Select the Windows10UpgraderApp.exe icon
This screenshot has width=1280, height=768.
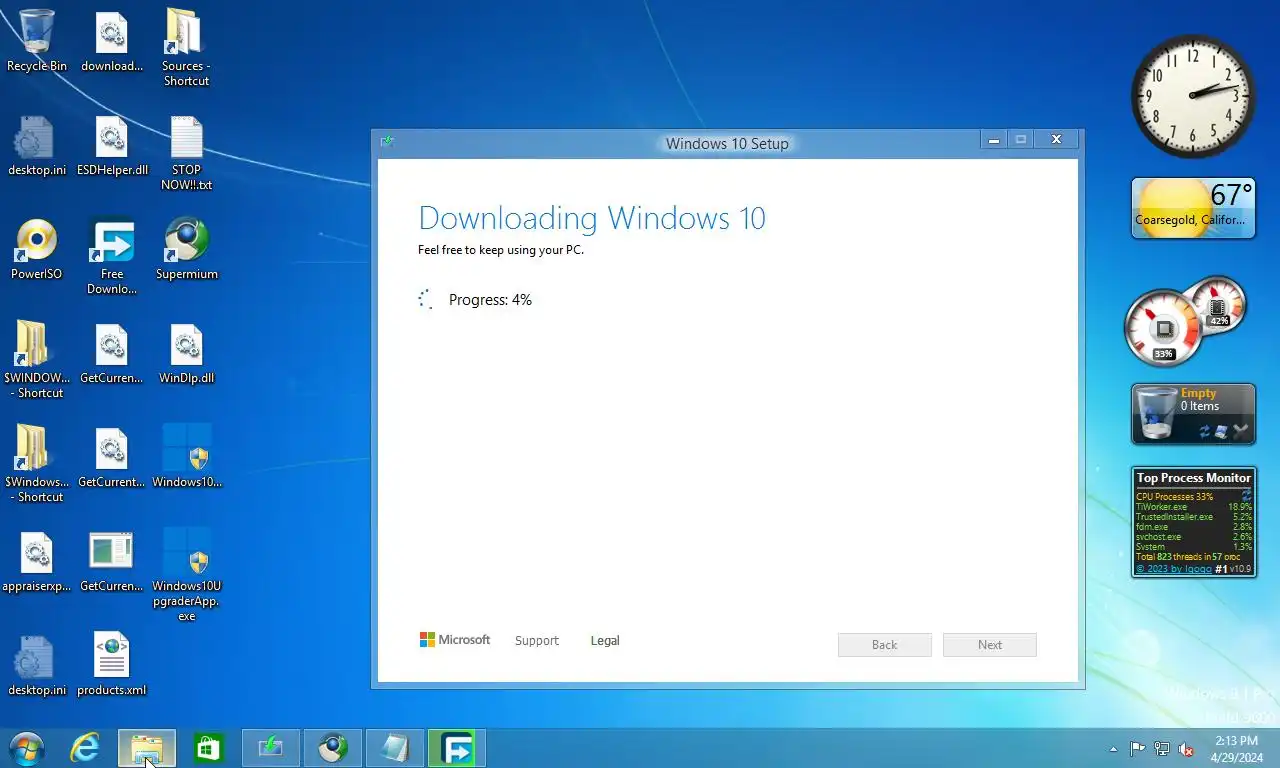point(186,575)
